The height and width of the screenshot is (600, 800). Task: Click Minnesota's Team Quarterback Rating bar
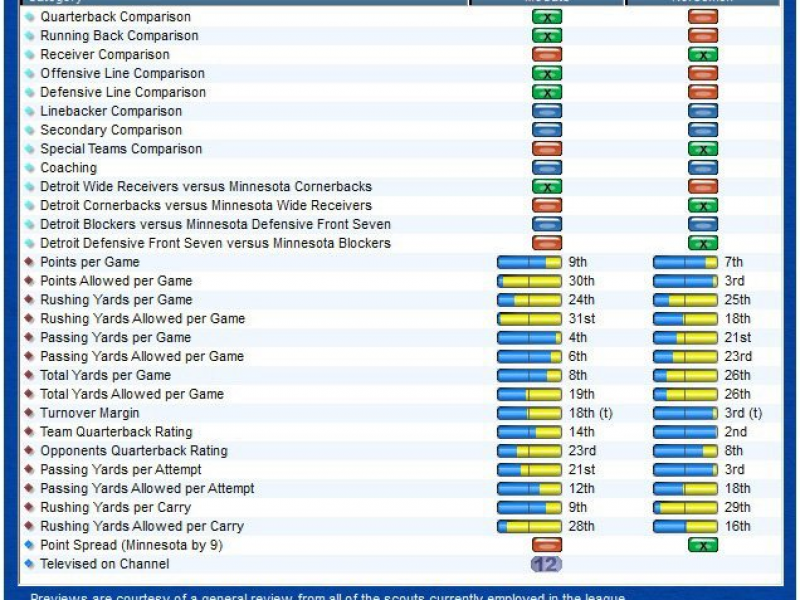click(685, 432)
